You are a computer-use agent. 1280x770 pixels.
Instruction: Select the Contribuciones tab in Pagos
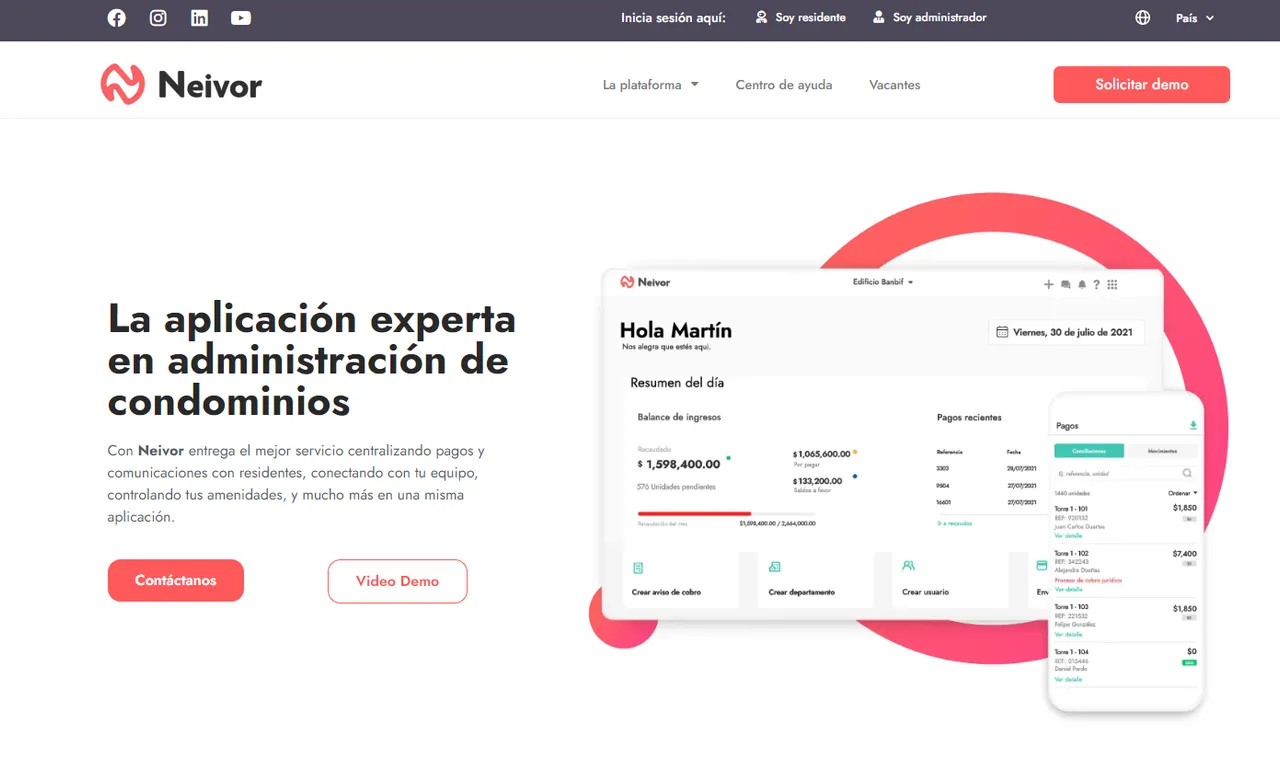1090,451
